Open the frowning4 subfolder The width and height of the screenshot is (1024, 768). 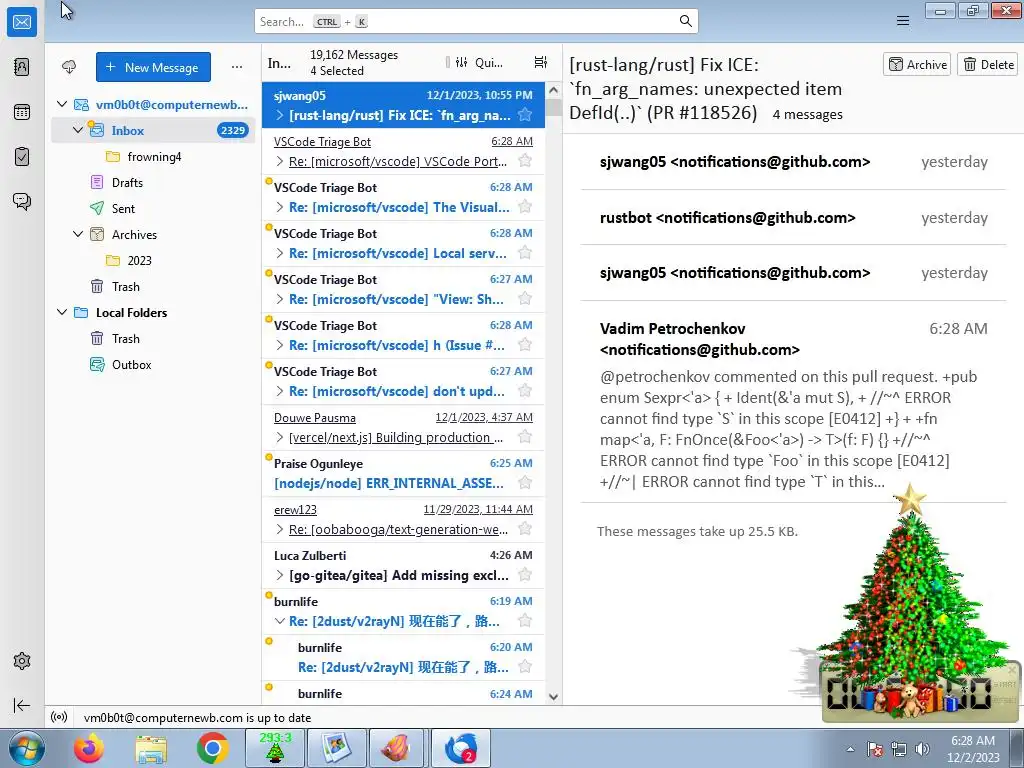(x=153, y=156)
